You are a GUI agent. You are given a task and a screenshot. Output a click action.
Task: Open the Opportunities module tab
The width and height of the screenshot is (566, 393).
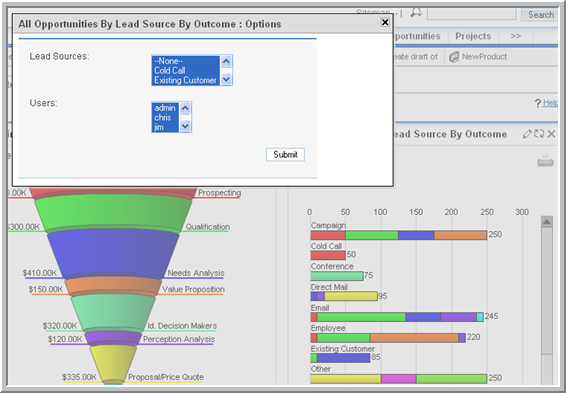pyautogui.click(x=417, y=36)
